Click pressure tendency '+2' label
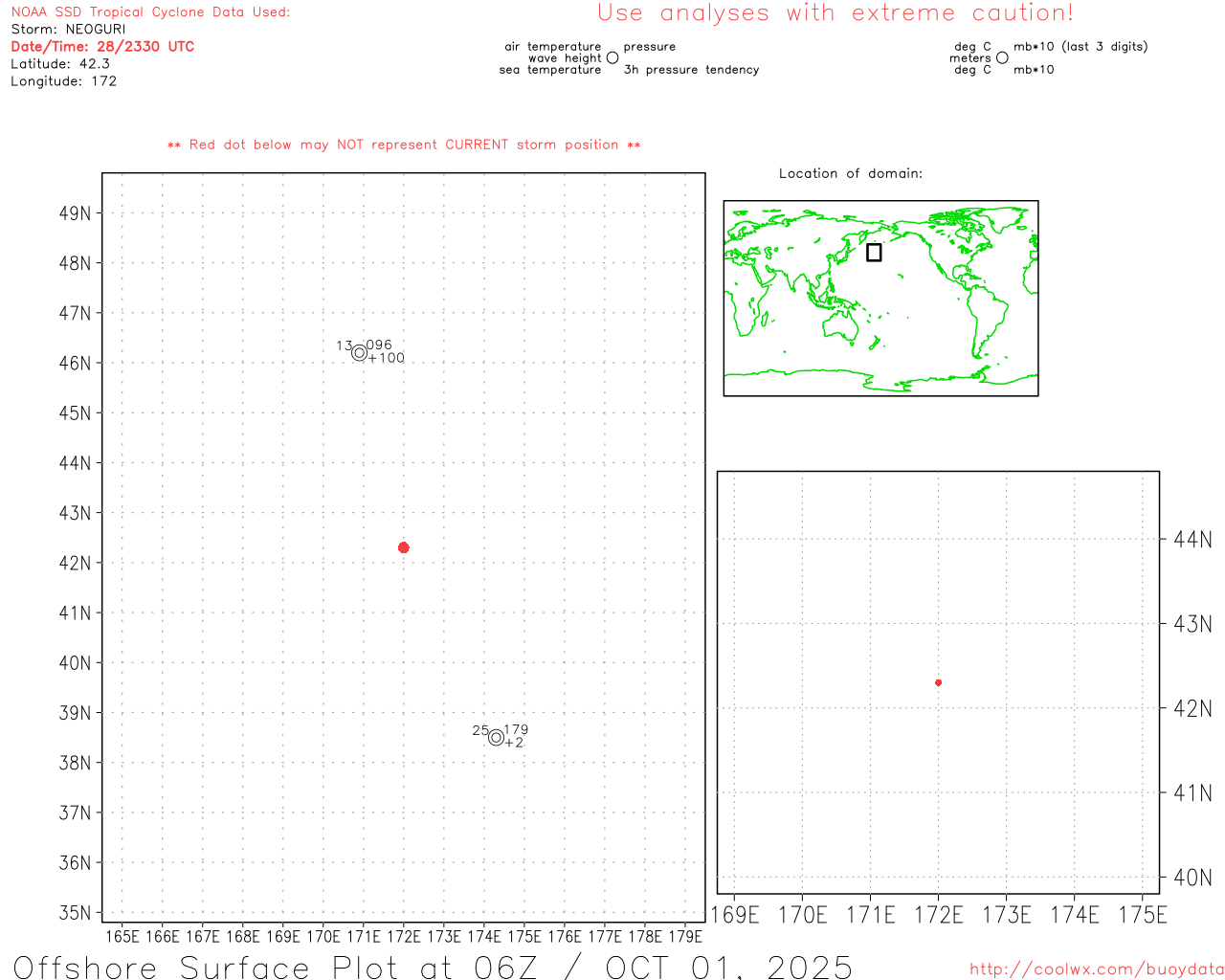Screen dimensions: 1225x980 (x=514, y=743)
